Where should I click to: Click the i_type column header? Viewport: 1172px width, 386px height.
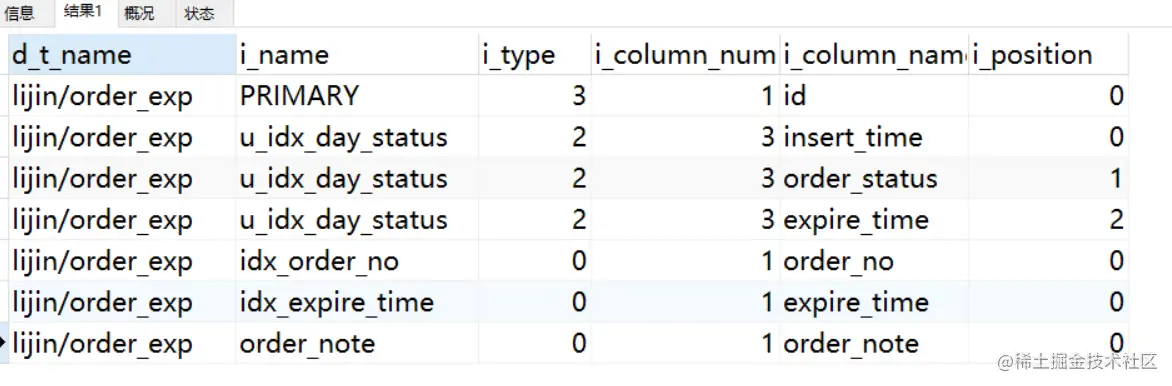tap(534, 55)
